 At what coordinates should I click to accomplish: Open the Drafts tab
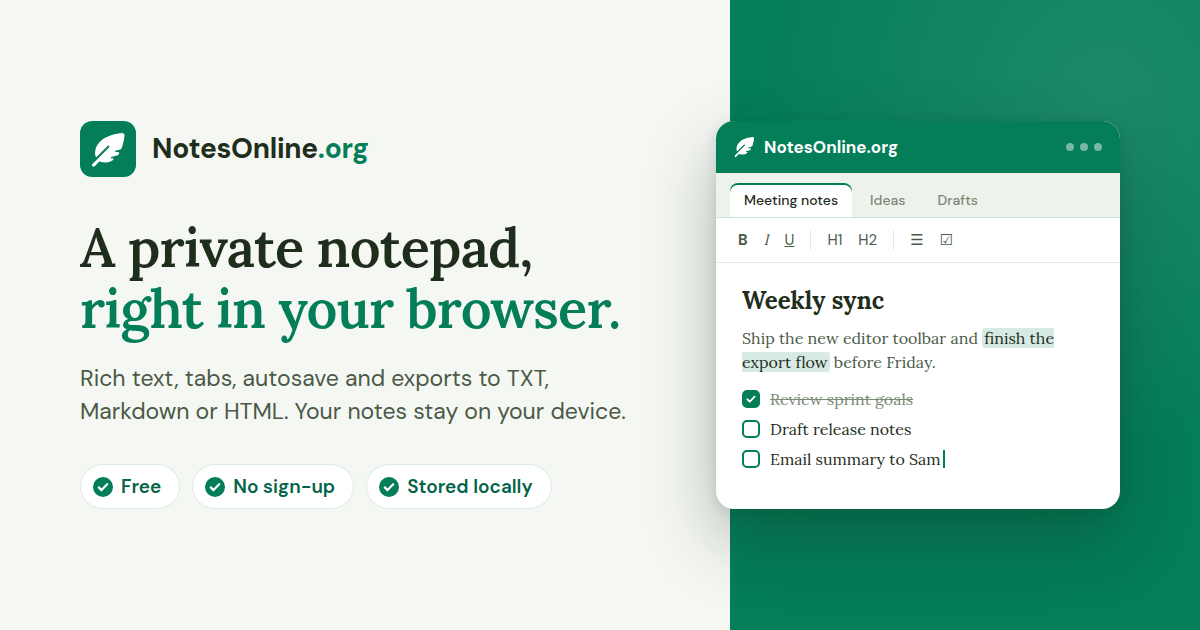click(957, 200)
